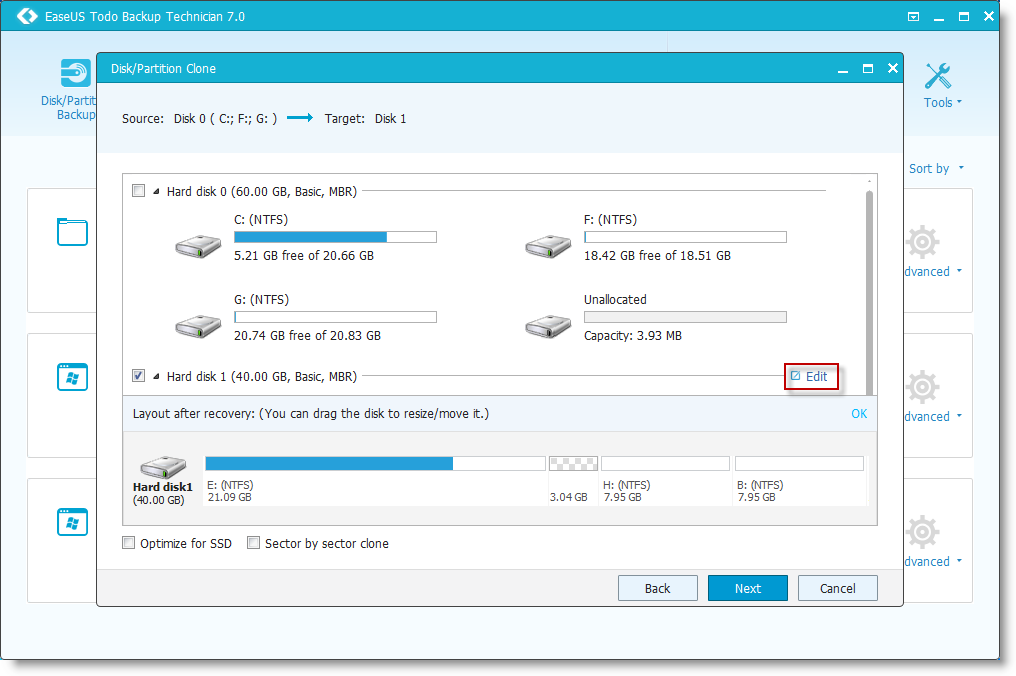Click 'Capacity: 3.93 MB' text
This screenshot has width=1016, height=676.
[x=633, y=335]
